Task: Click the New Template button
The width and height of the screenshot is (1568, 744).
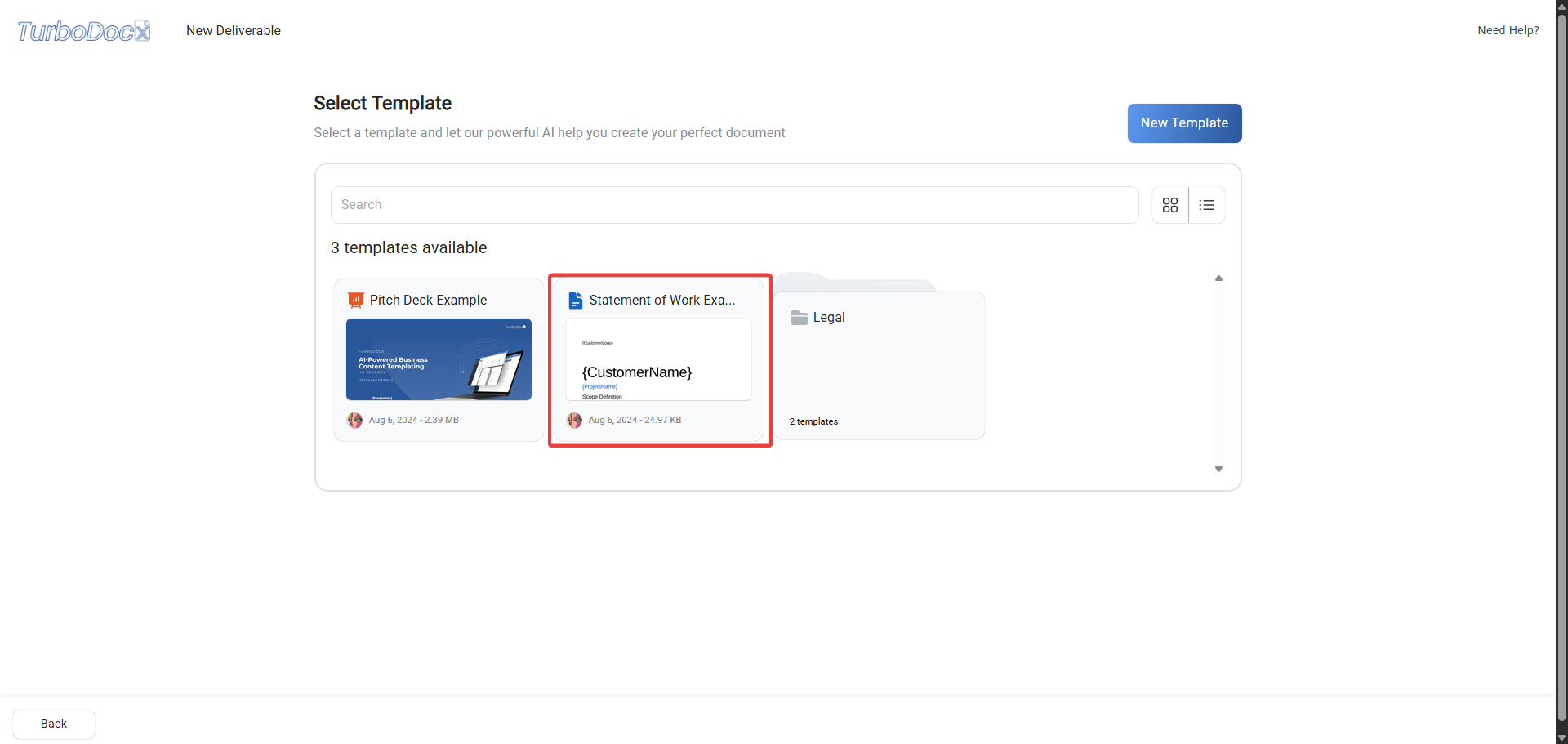Action: point(1184,123)
